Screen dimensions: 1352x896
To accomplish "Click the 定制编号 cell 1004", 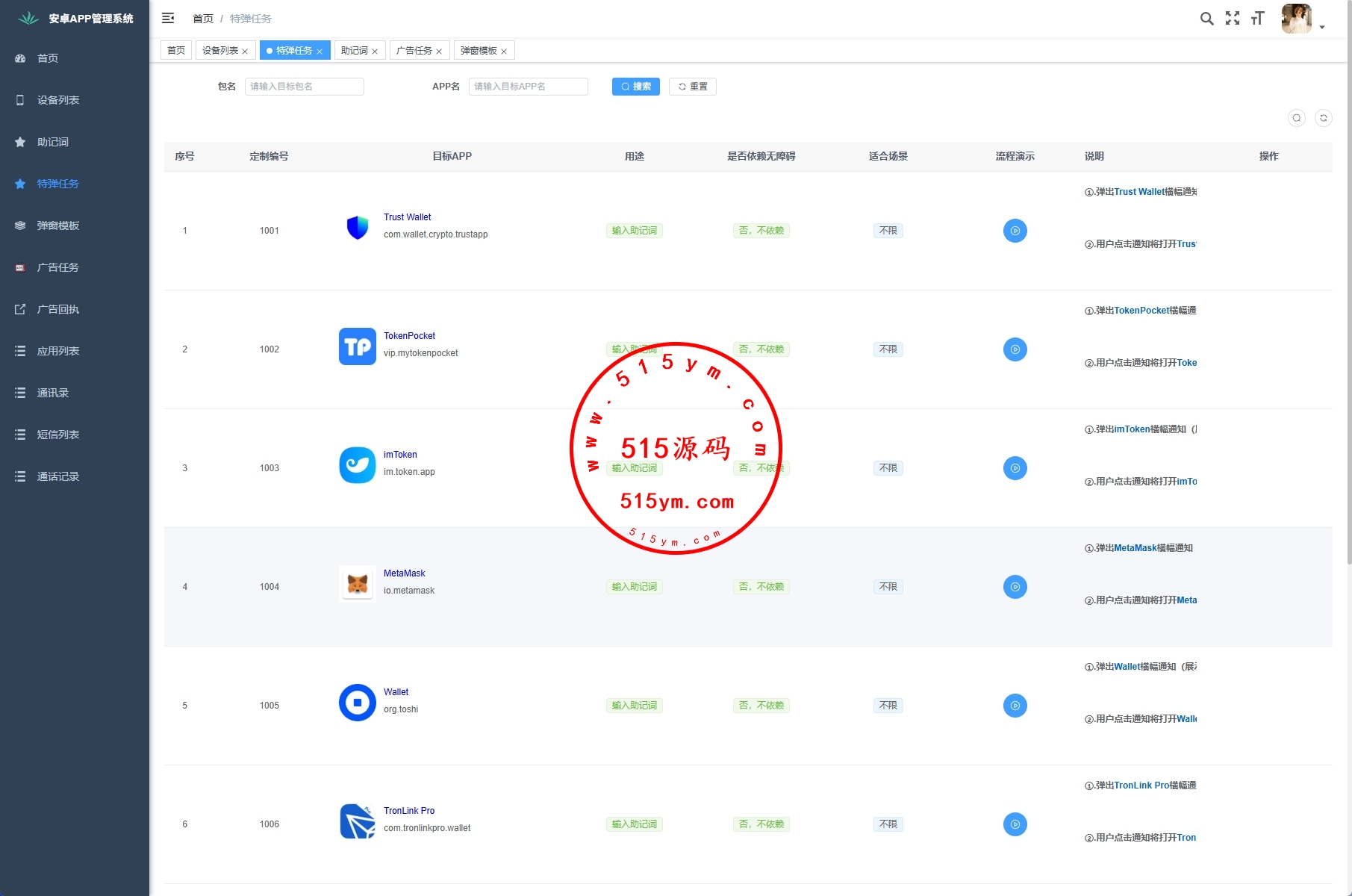I will [270, 587].
